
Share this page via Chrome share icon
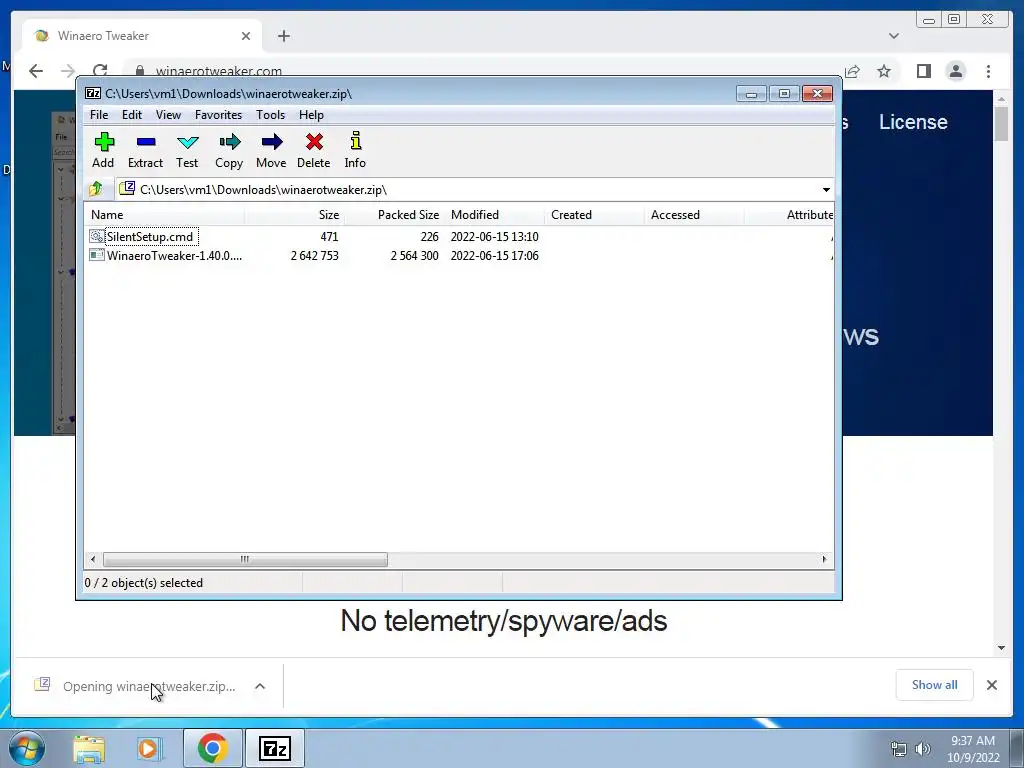[x=852, y=71]
